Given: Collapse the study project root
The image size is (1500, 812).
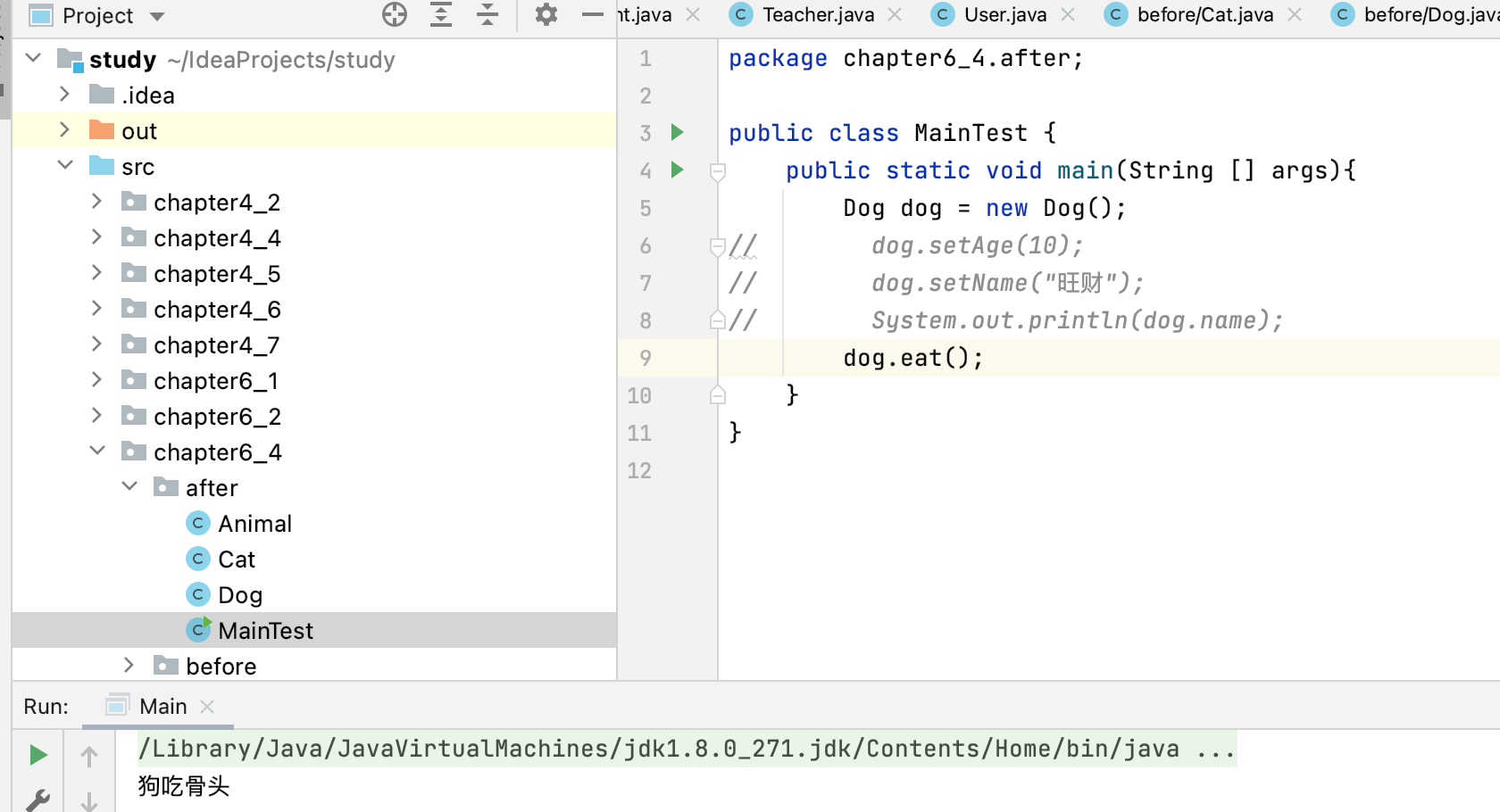Looking at the screenshot, I should (x=33, y=59).
